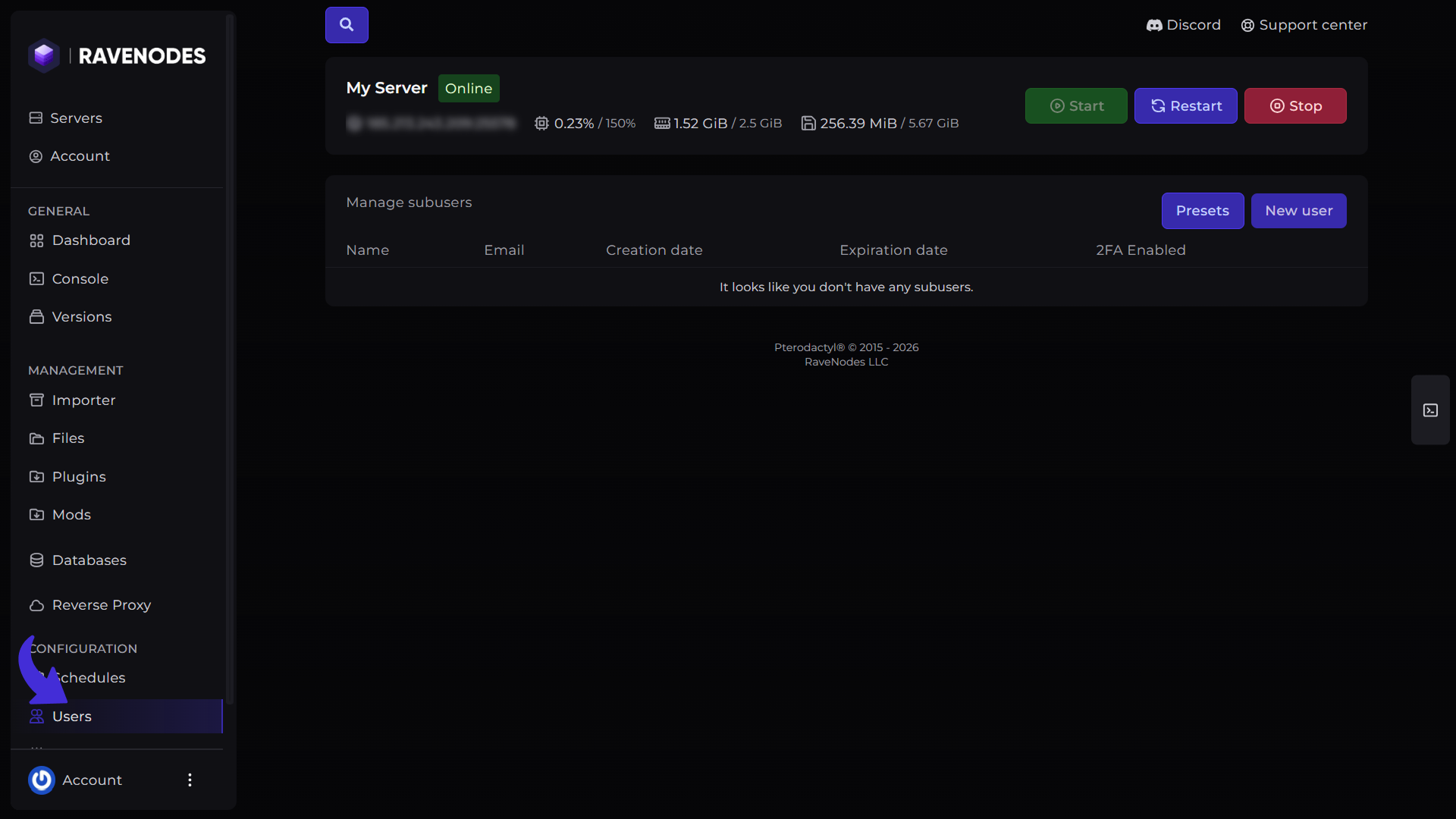
Task: Click the Online status badge
Action: 469,89
